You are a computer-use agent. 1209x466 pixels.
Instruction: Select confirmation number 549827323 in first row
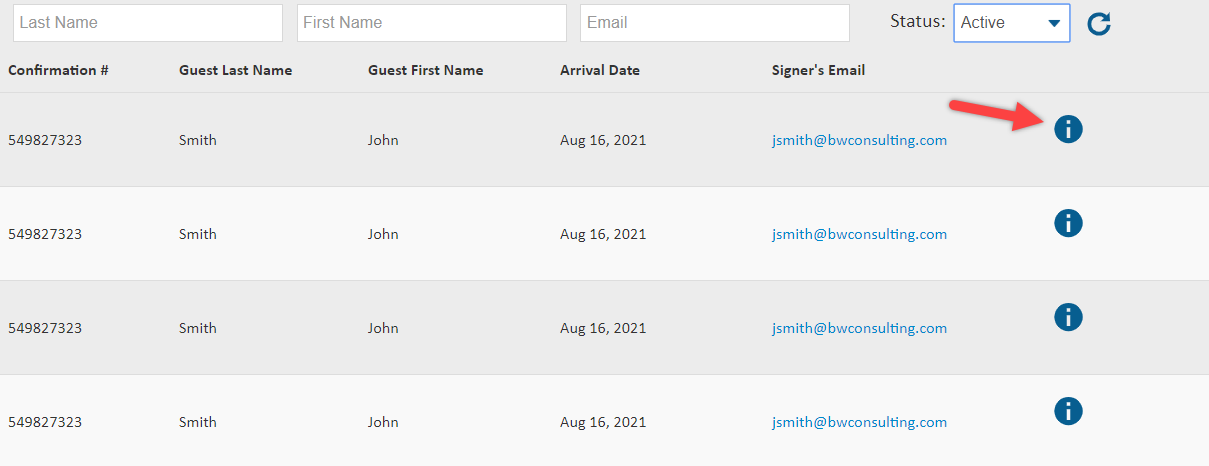[45, 140]
